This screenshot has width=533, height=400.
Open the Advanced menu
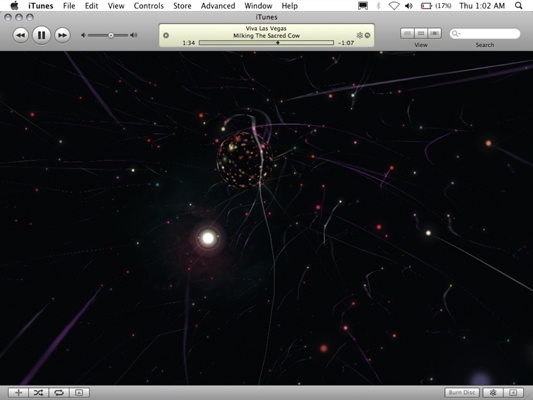tap(218, 6)
